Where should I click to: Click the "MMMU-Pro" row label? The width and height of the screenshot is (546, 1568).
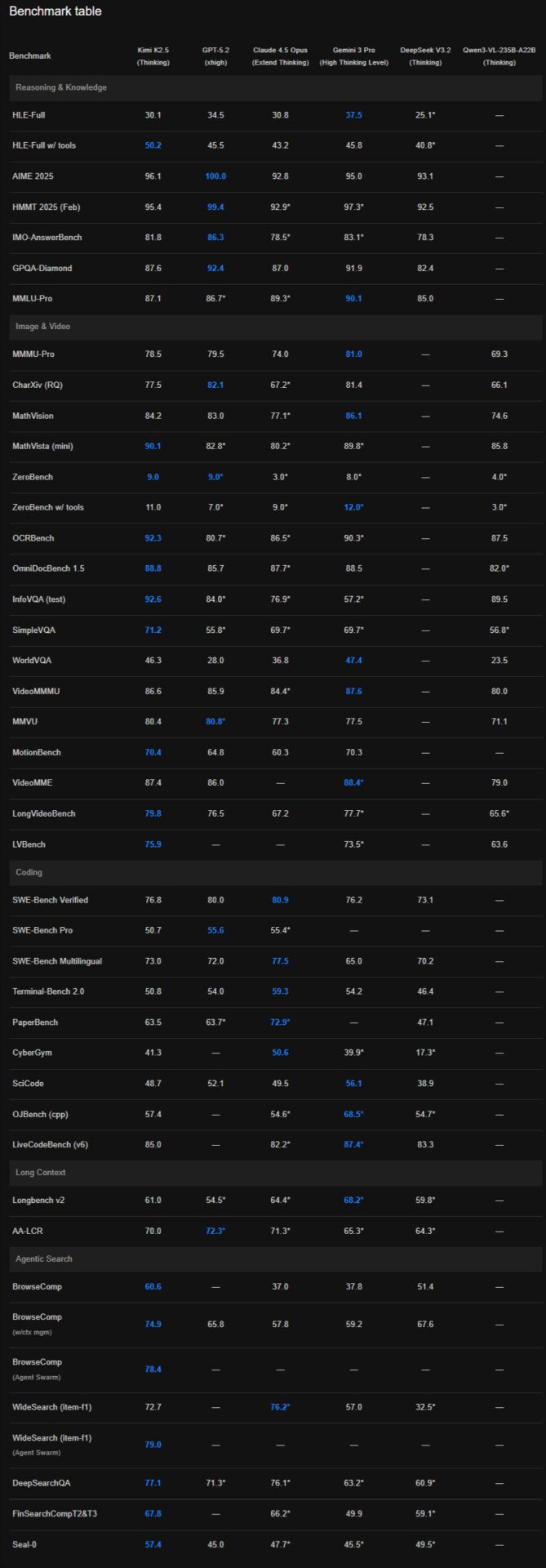point(33,354)
